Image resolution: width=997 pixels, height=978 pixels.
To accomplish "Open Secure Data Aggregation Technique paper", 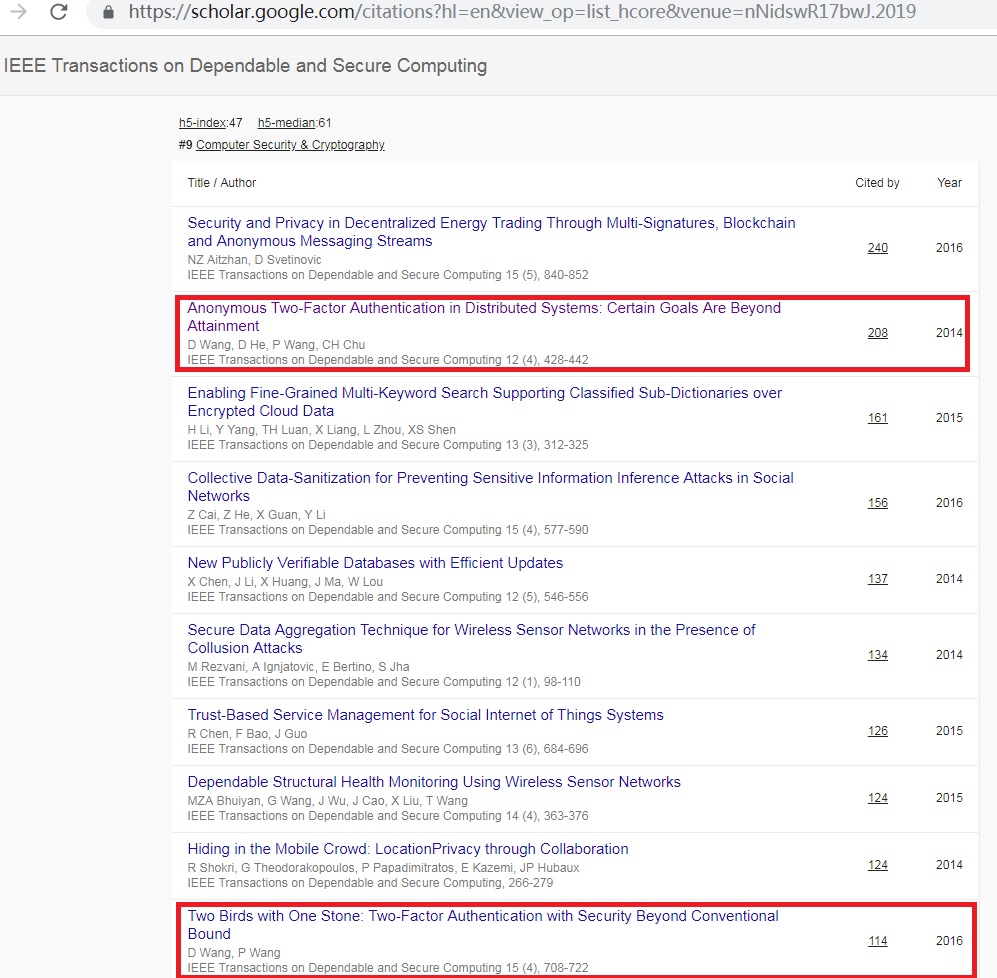I will pos(471,638).
